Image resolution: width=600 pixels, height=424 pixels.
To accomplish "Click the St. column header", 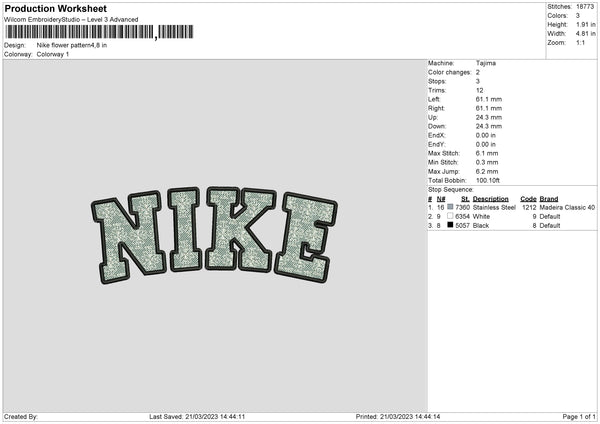I will [465, 199].
